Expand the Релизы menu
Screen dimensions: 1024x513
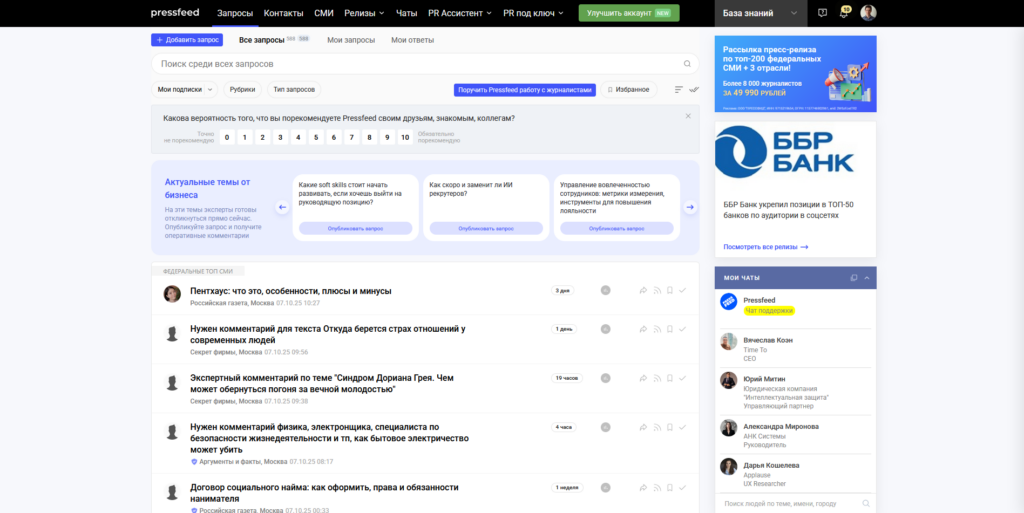[x=364, y=13]
